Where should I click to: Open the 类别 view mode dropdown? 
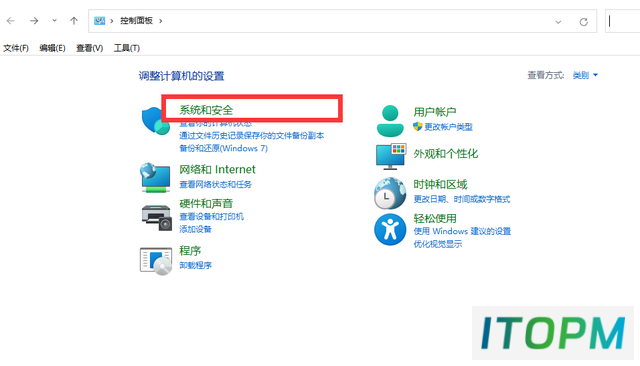(585, 75)
